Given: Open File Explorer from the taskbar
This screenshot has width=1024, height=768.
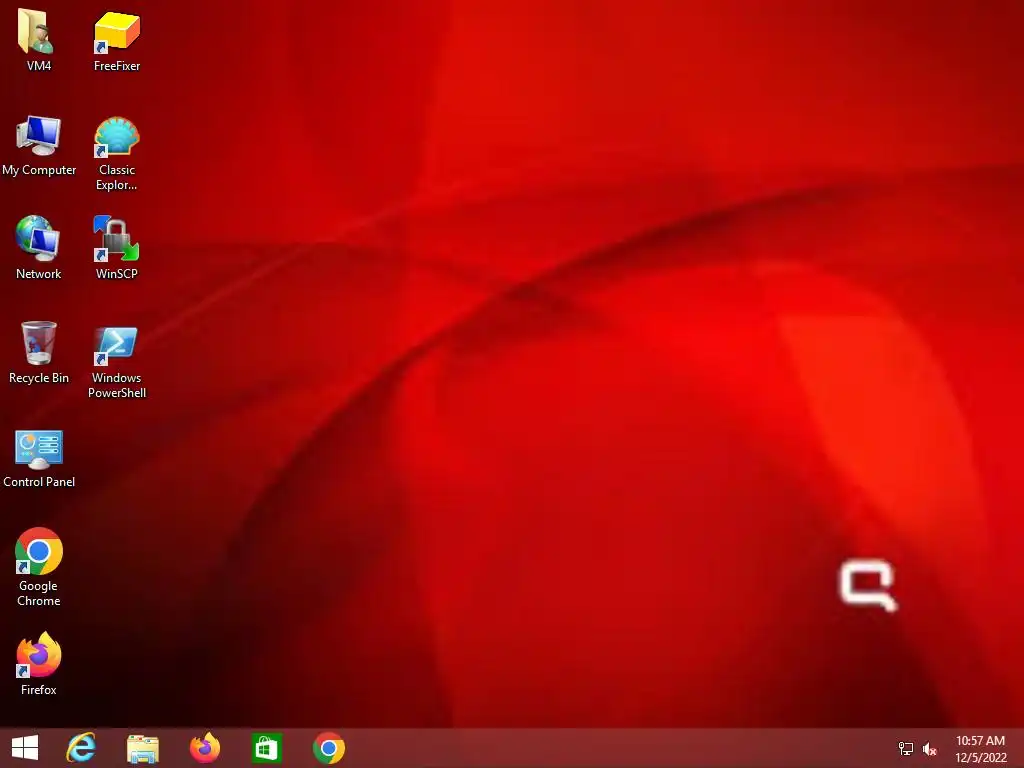Looking at the screenshot, I should point(143,748).
